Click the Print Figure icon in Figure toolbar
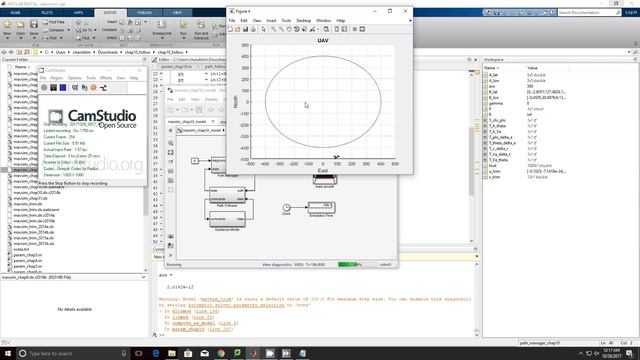 253,29
